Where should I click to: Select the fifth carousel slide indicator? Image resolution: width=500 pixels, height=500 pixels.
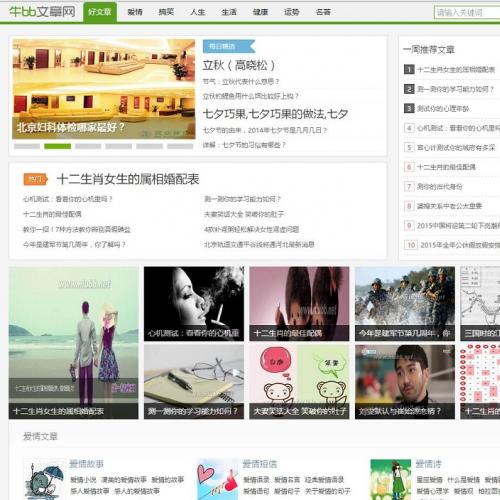(x=149, y=146)
